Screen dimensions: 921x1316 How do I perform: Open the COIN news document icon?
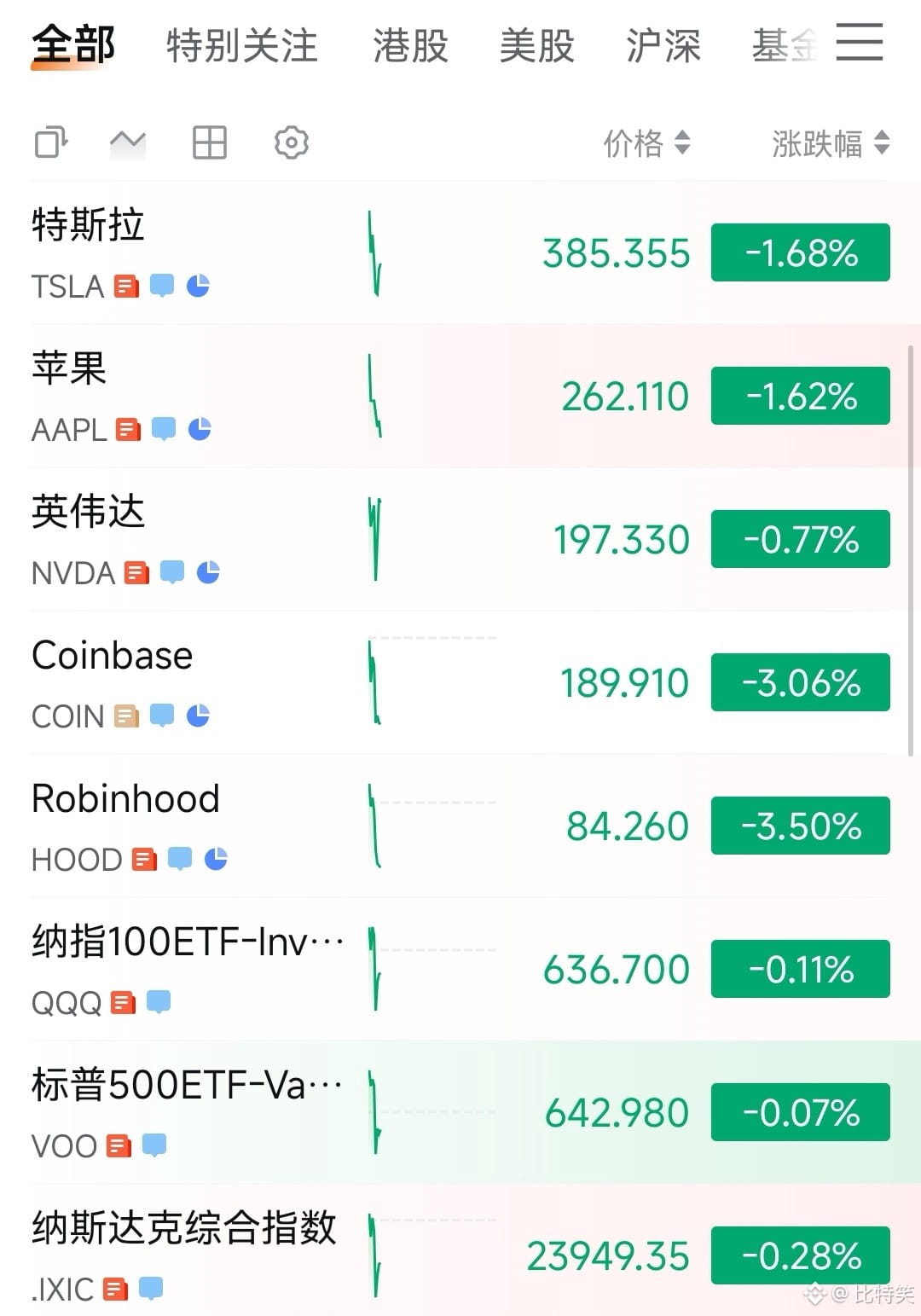point(126,716)
